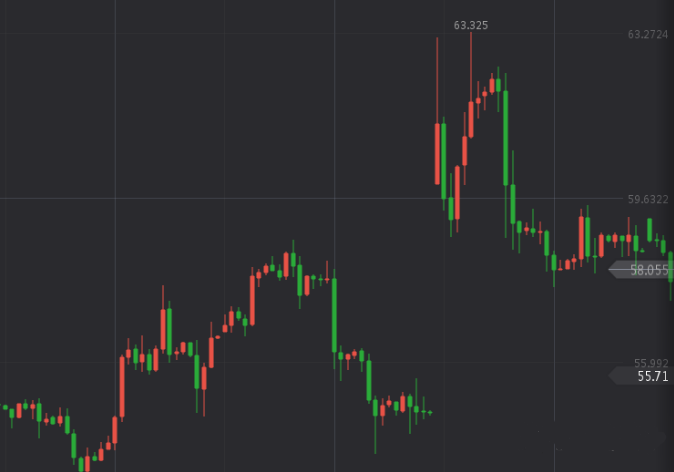Click the arrow tip of the 58.055 tag
This screenshot has width=674, height=472.
pos(612,269)
